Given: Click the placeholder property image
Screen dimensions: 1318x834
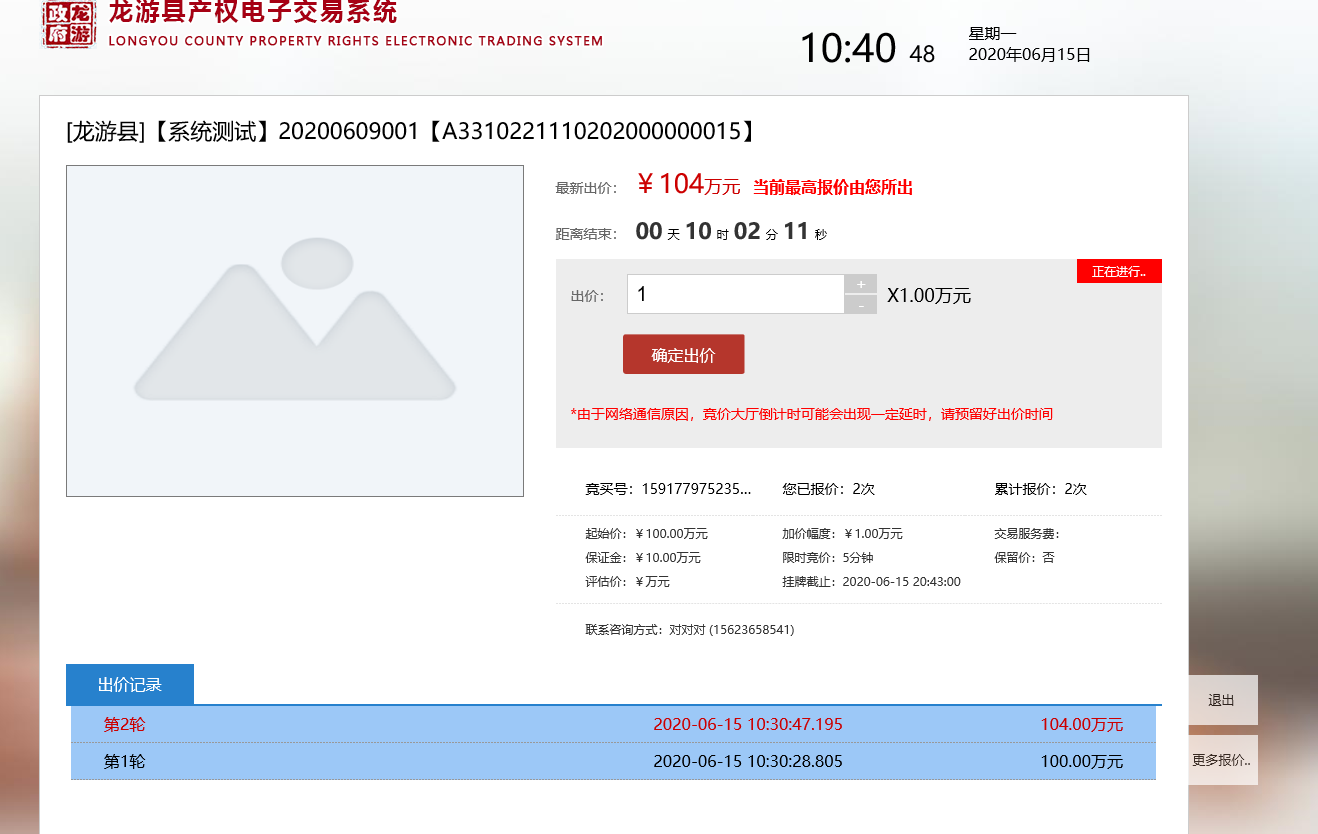Looking at the screenshot, I should 295,330.
